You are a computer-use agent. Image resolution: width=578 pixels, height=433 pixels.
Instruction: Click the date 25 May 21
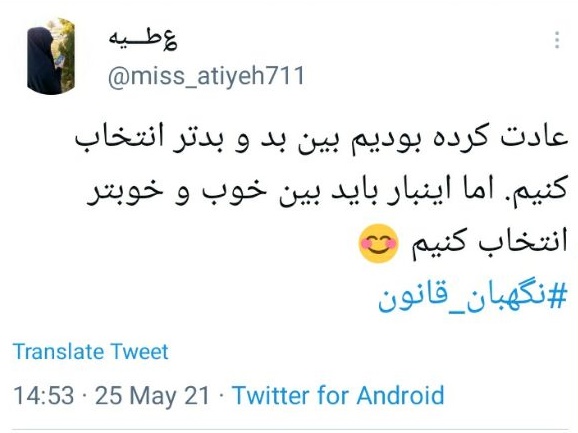pos(152,395)
